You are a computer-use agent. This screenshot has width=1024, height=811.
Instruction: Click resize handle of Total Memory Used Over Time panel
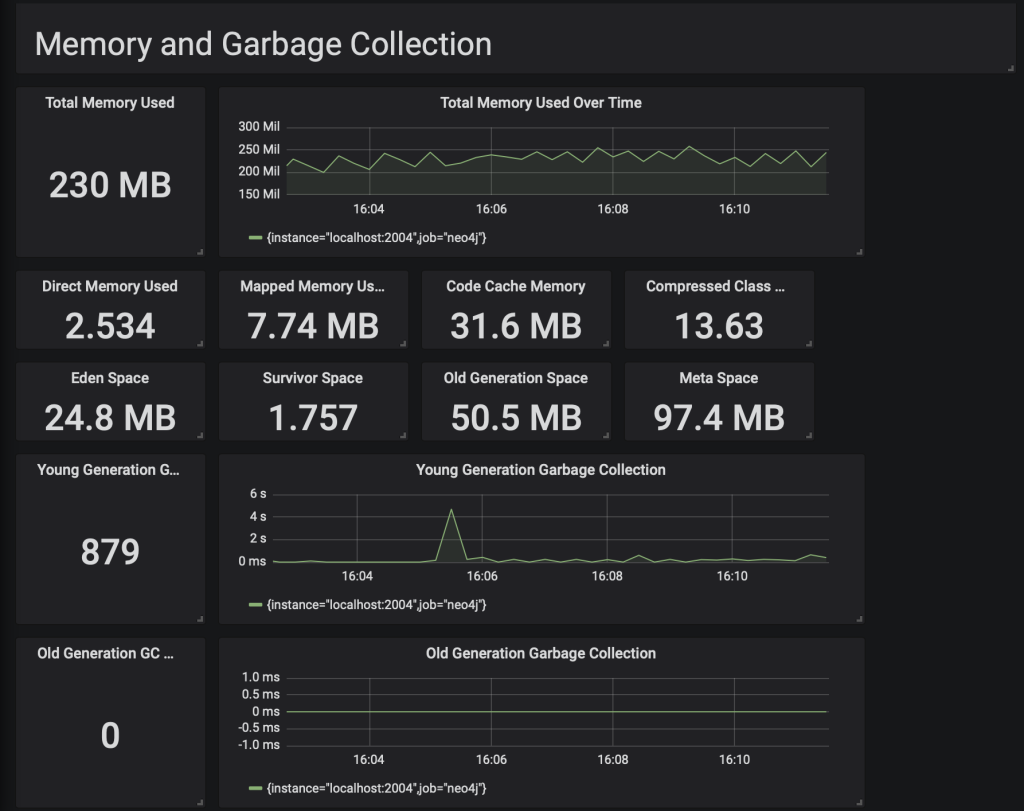pos(859,252)
